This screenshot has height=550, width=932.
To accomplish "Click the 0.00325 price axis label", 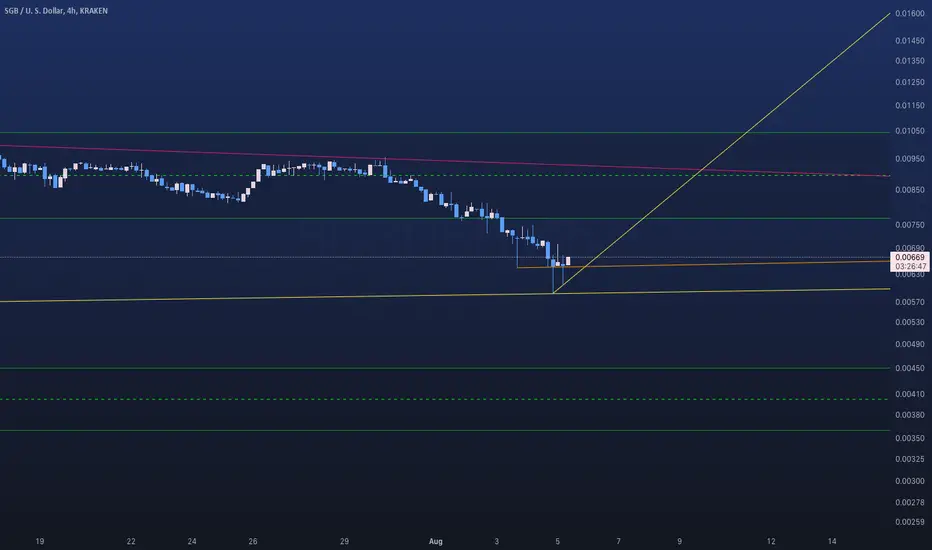I will [x=909, y=459].
